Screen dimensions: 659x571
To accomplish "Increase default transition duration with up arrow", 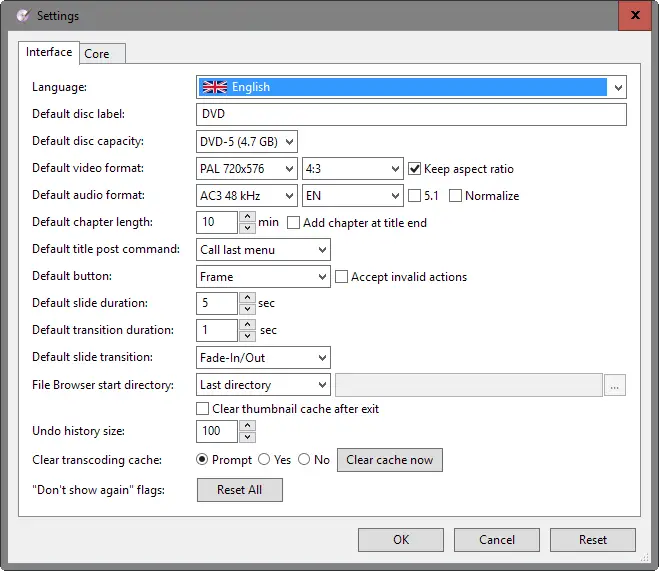I will (248, 325).
